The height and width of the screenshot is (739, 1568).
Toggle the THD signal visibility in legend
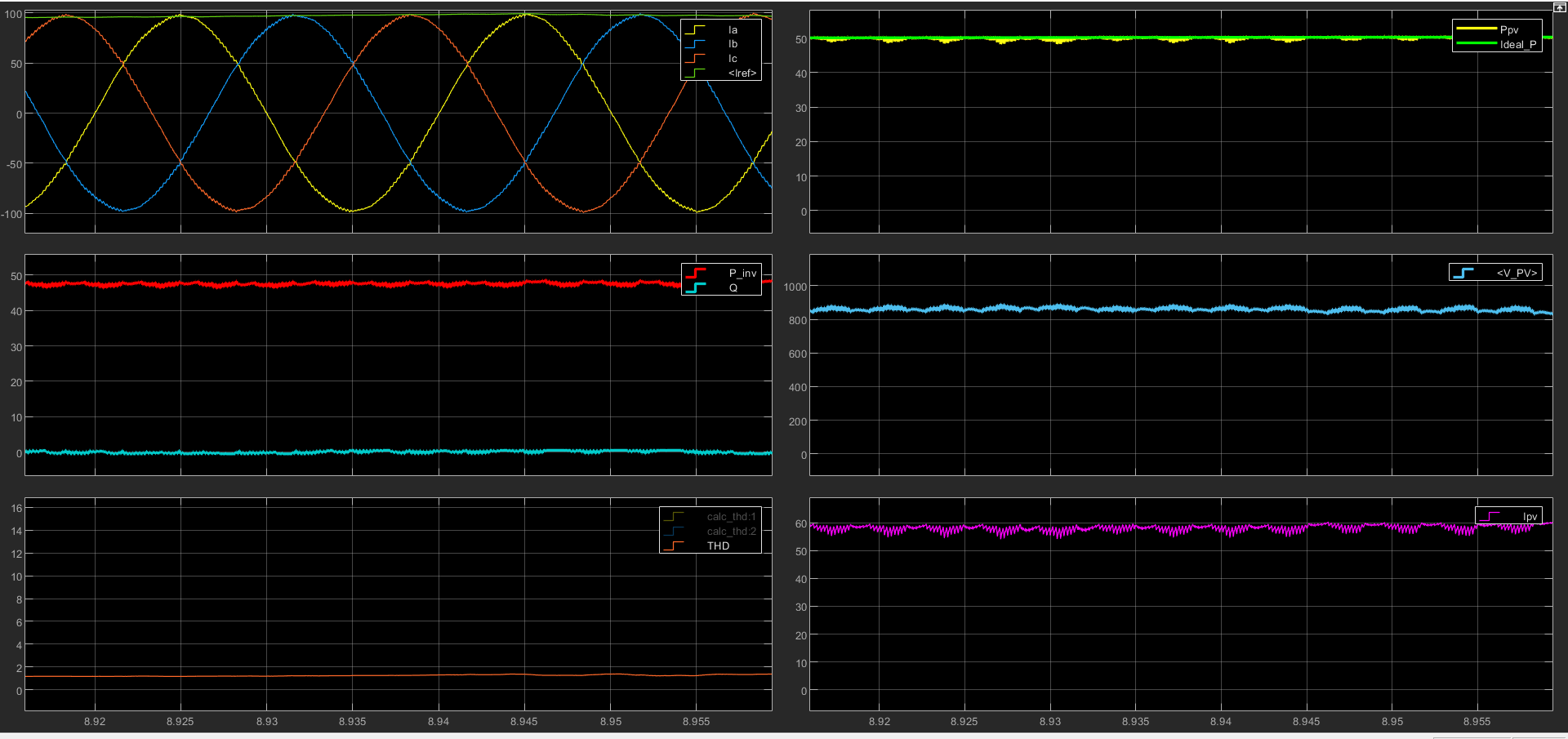point(718,546)
